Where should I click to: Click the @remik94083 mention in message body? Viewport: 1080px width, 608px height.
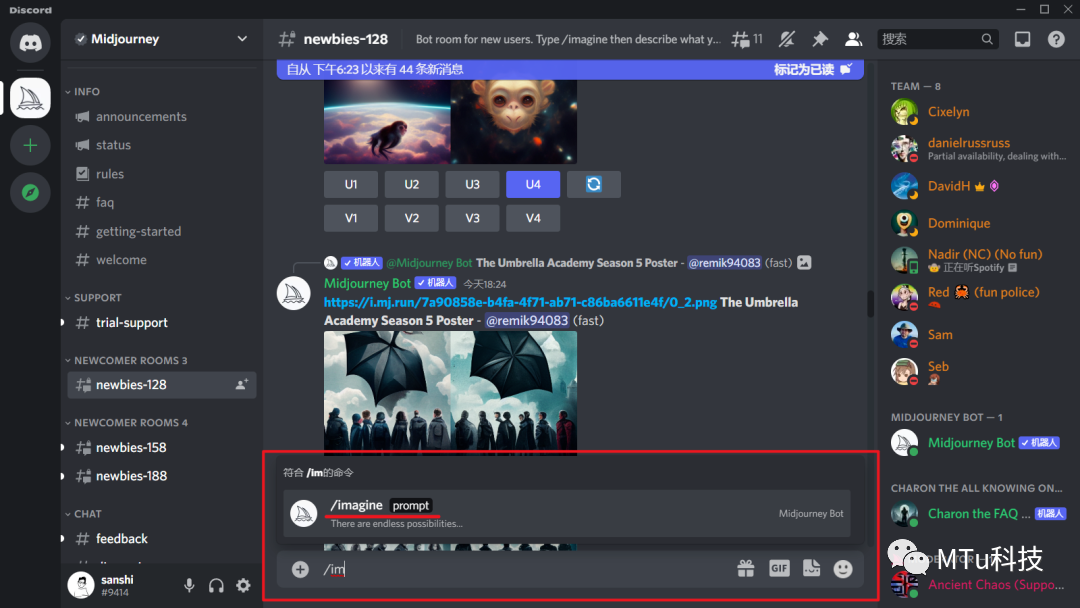click(527, 320)
